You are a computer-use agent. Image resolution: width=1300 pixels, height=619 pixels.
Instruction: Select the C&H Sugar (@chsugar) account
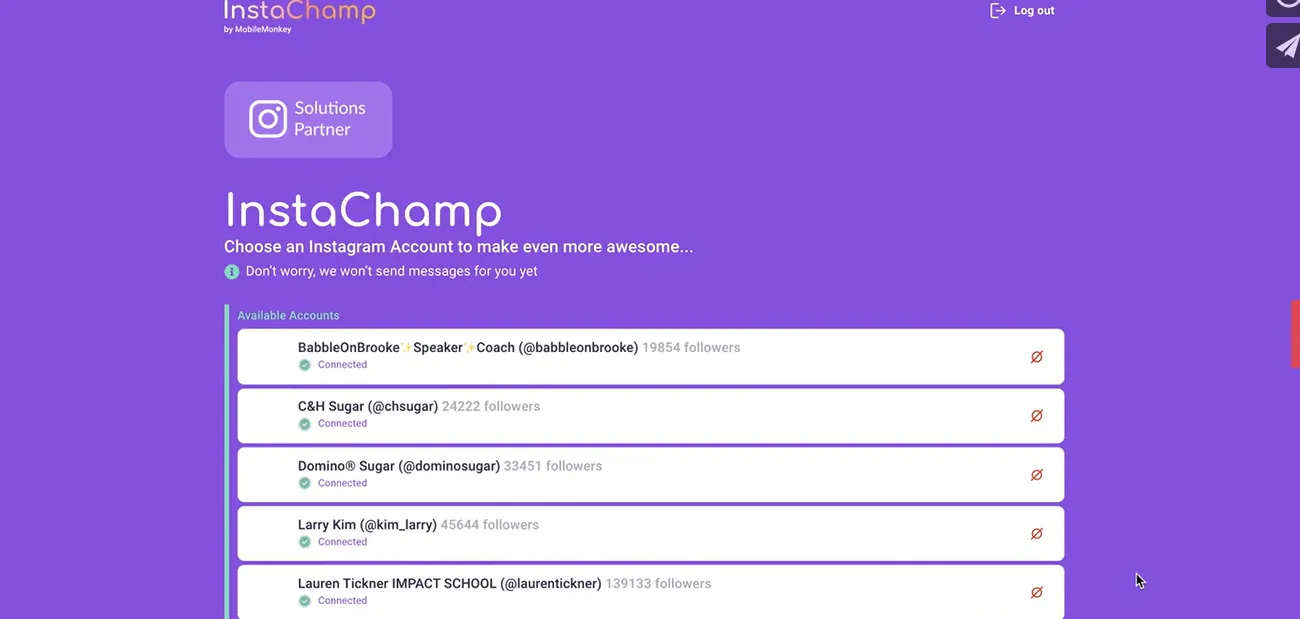click(x=650, y=415)
